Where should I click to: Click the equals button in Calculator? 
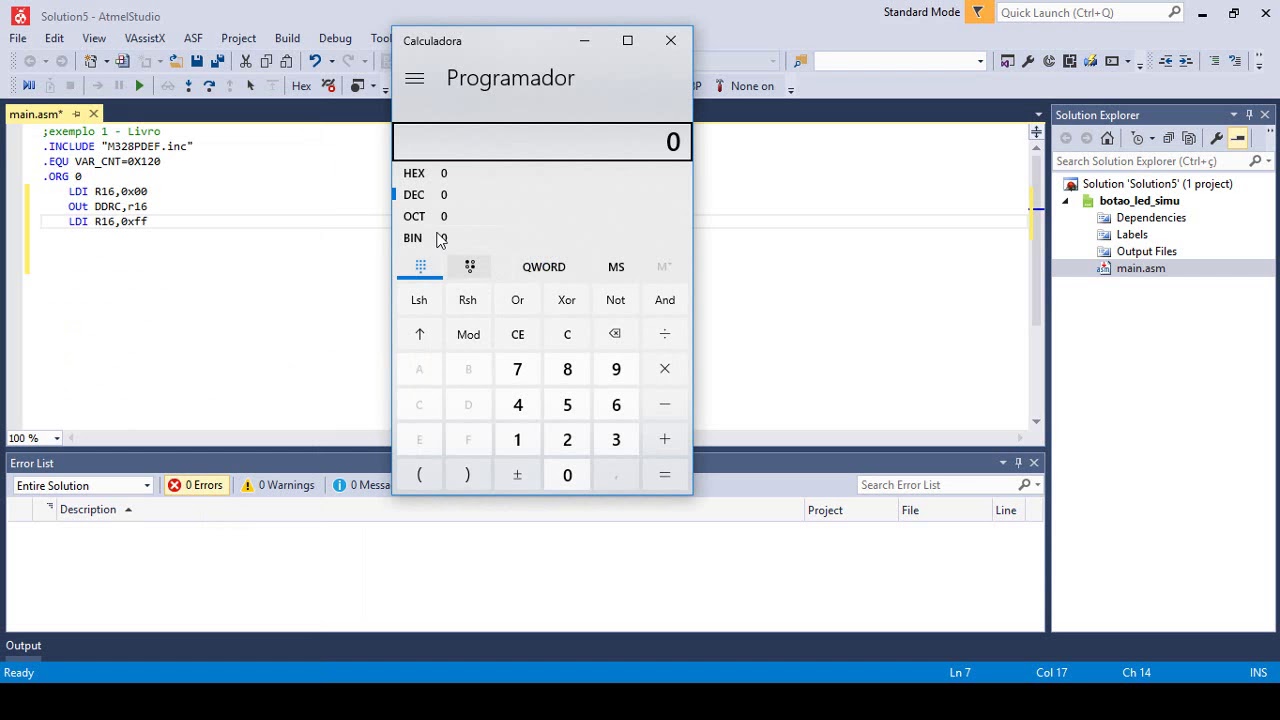pos(665,475)
